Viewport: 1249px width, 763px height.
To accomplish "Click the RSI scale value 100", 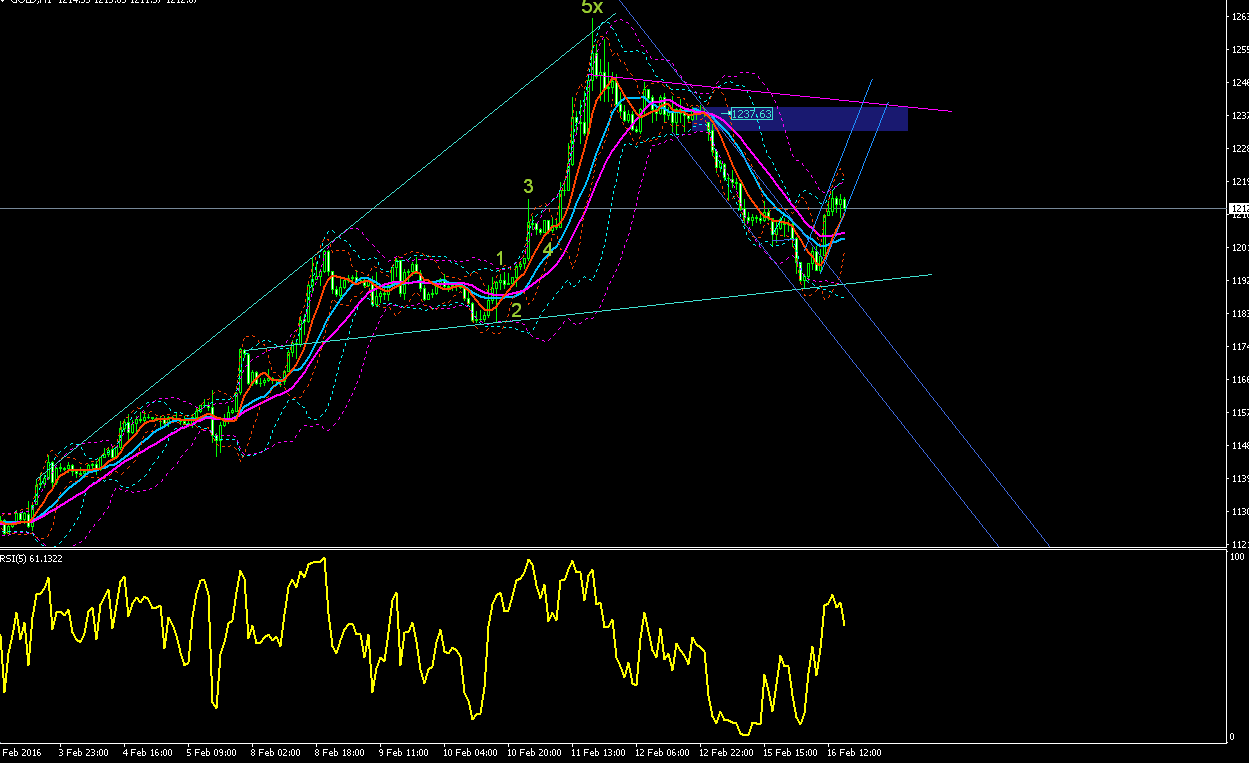I will (x=1238, y=555).
